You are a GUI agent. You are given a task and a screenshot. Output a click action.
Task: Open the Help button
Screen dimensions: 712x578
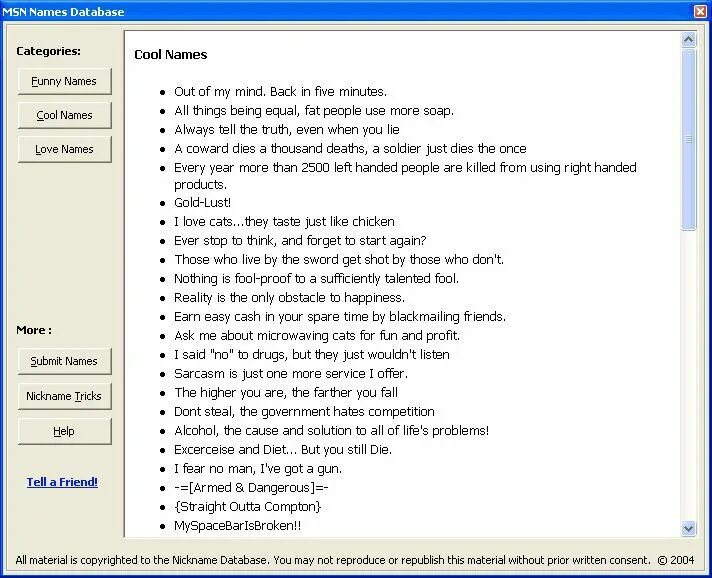pos(64,431)
